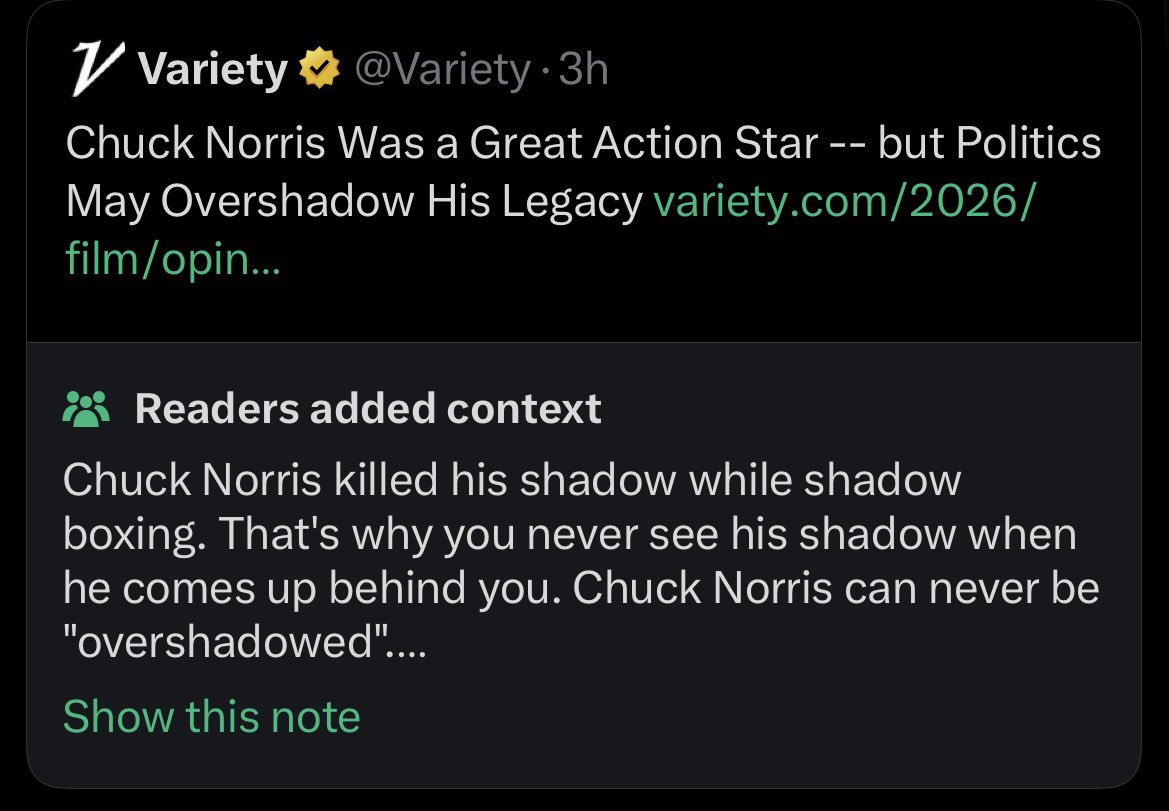The height and width of the screenshot is (811, 1169).
Task: Select the Variety display name
Action: tap(213, 68)
